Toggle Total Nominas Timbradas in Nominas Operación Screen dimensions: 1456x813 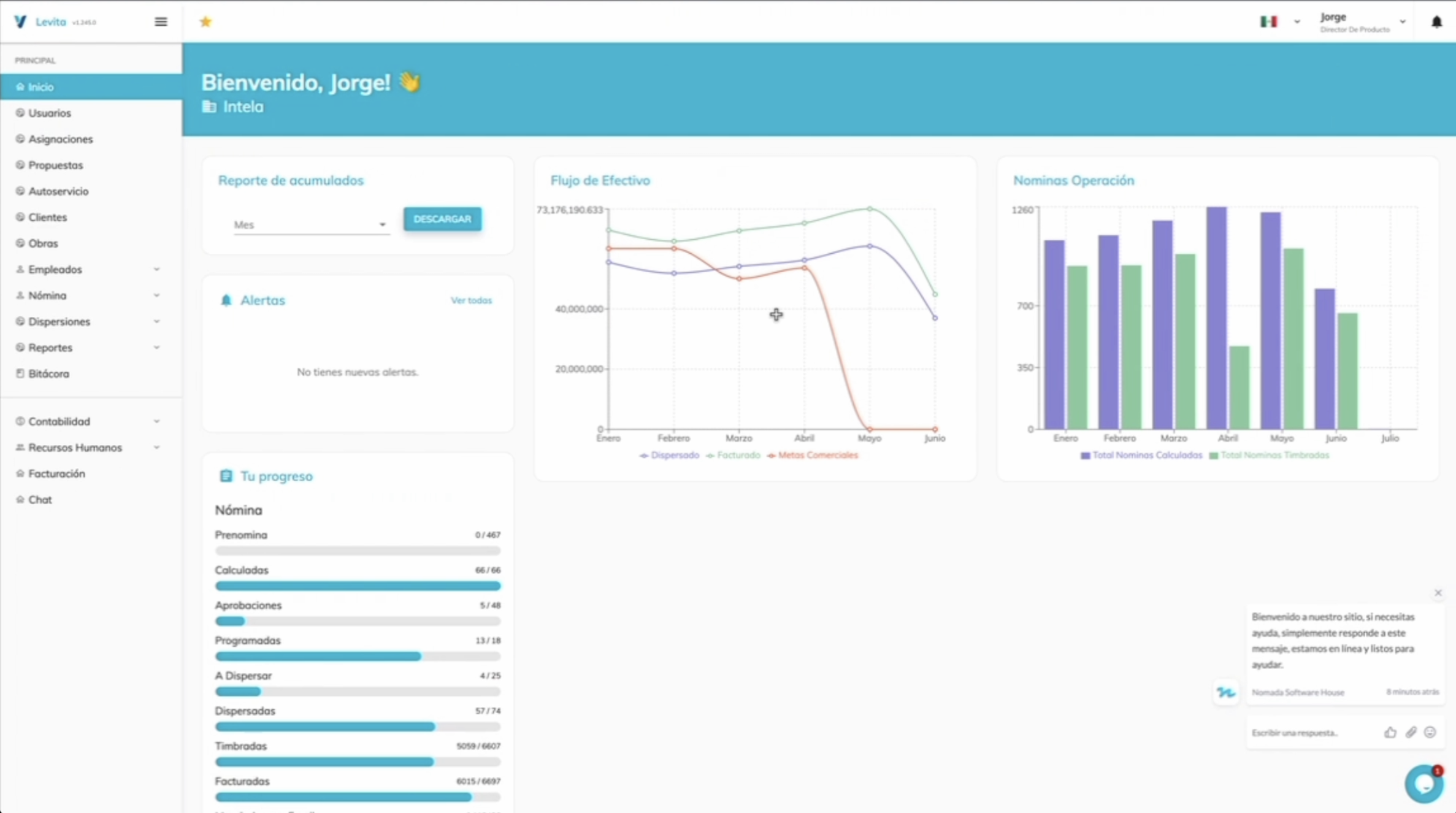1270,456
